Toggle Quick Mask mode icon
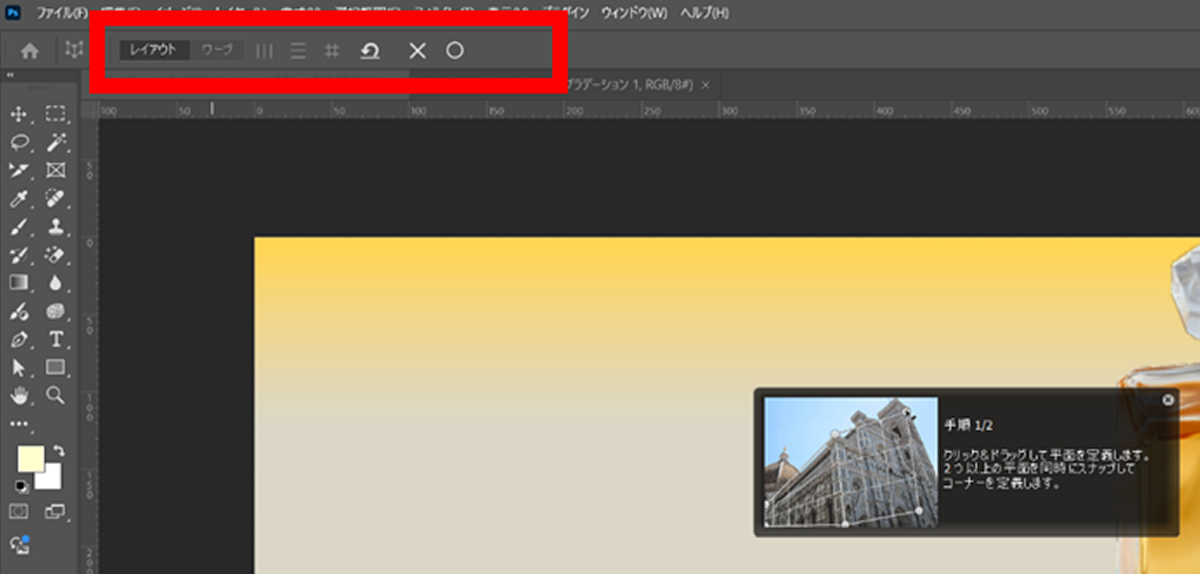This screenshot has height=574, width=1200. 19,511
